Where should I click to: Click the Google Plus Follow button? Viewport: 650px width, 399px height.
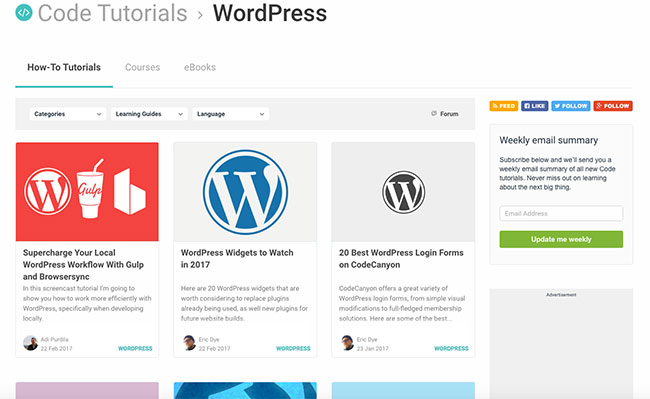tap(613, 106)
